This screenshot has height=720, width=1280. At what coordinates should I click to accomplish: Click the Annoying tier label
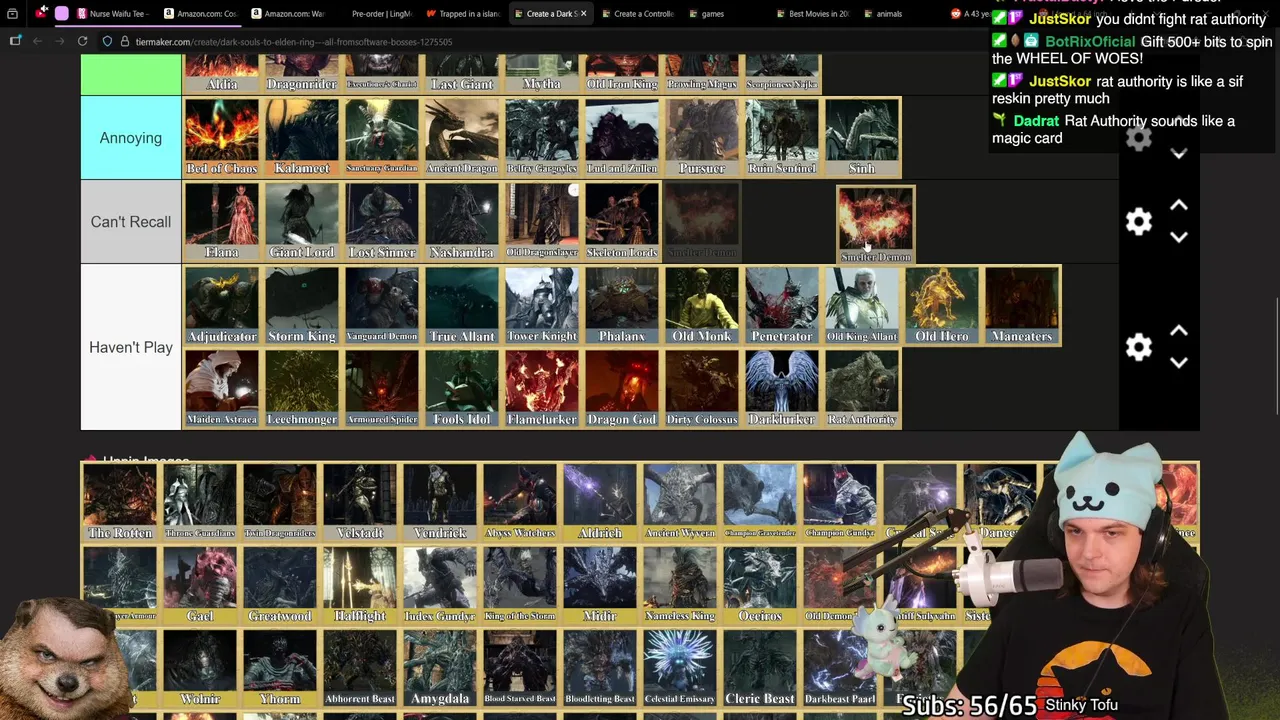click(131, 138)
